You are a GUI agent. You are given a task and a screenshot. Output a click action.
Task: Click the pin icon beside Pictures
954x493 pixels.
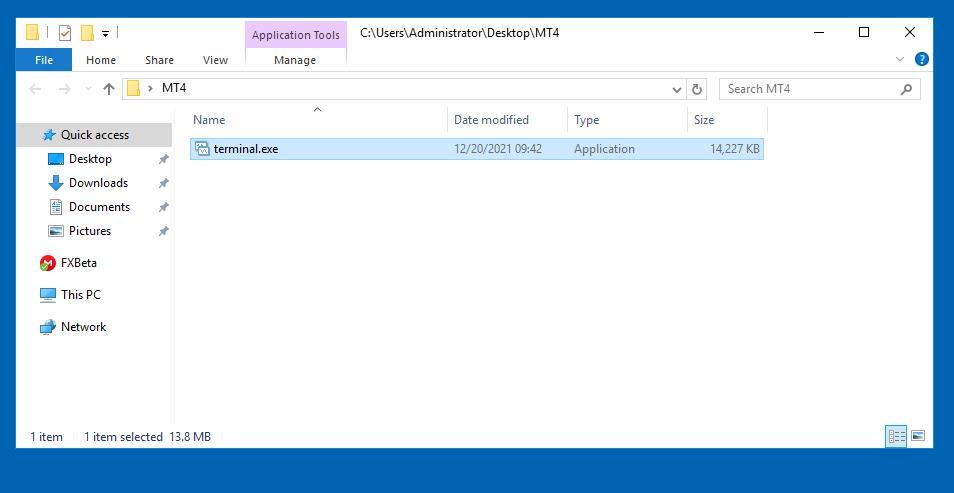[x=163, y=231]
